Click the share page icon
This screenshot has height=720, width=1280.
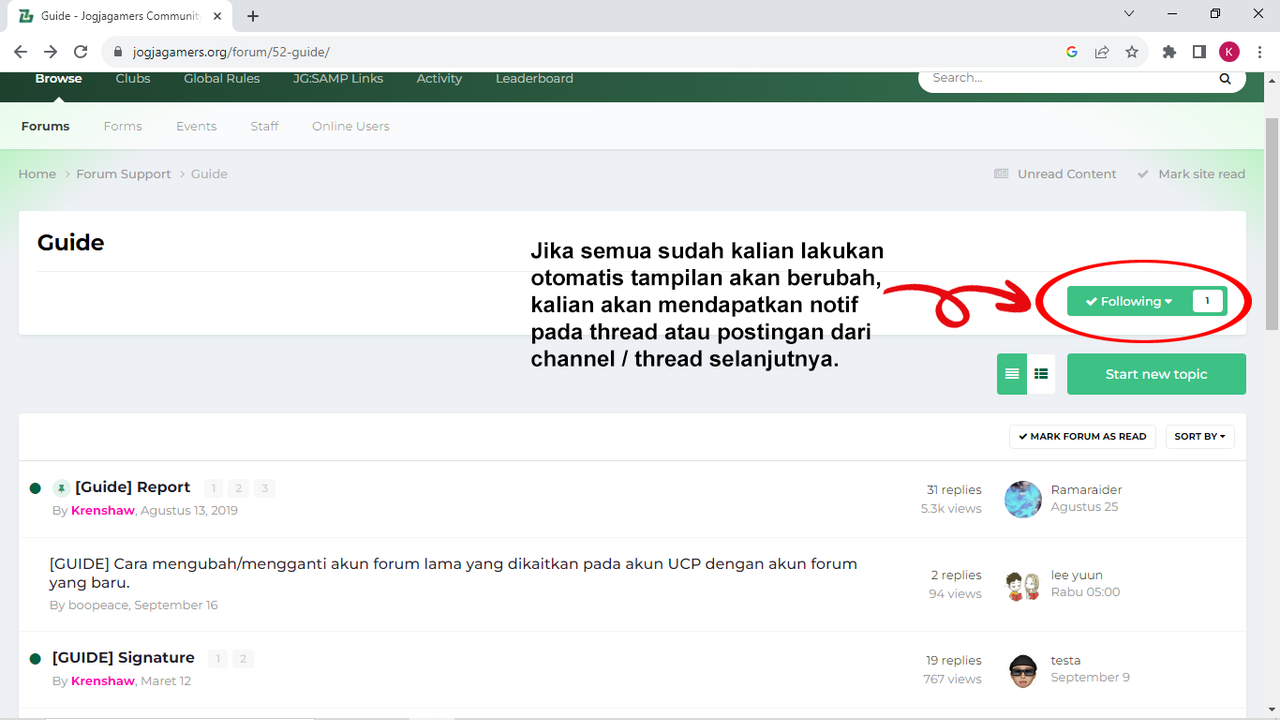1102,52
